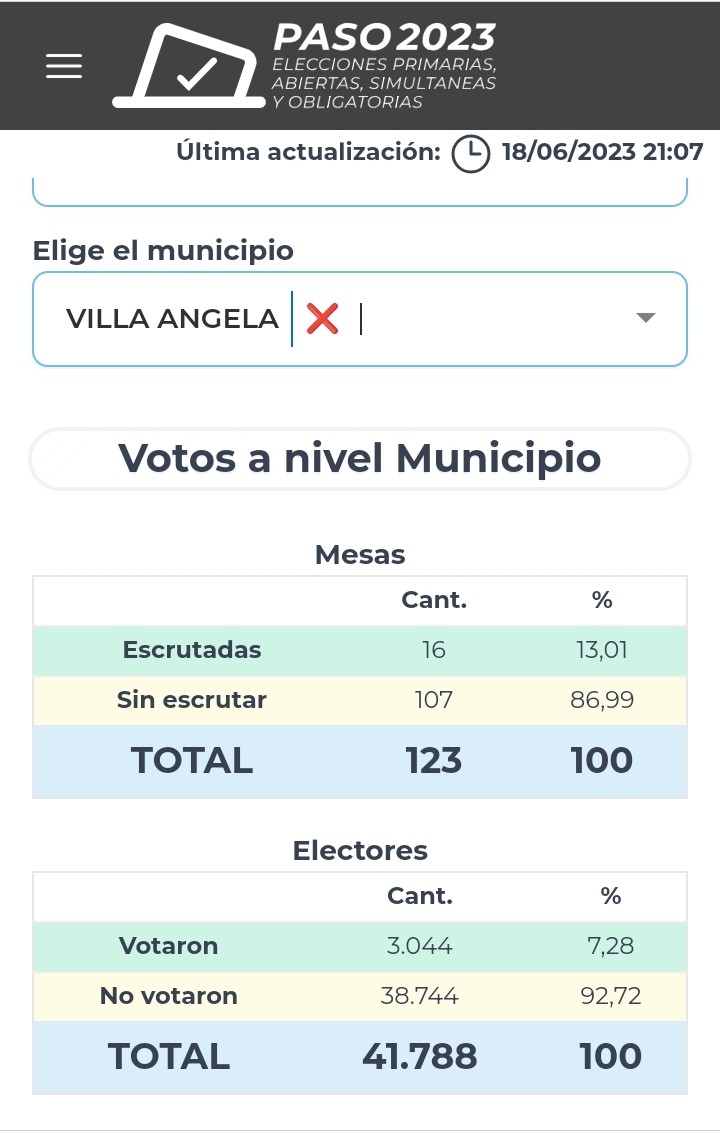720x1131 pixels.
Task: Click the Cant. column header in Mesas
Action: click(434, 600)
